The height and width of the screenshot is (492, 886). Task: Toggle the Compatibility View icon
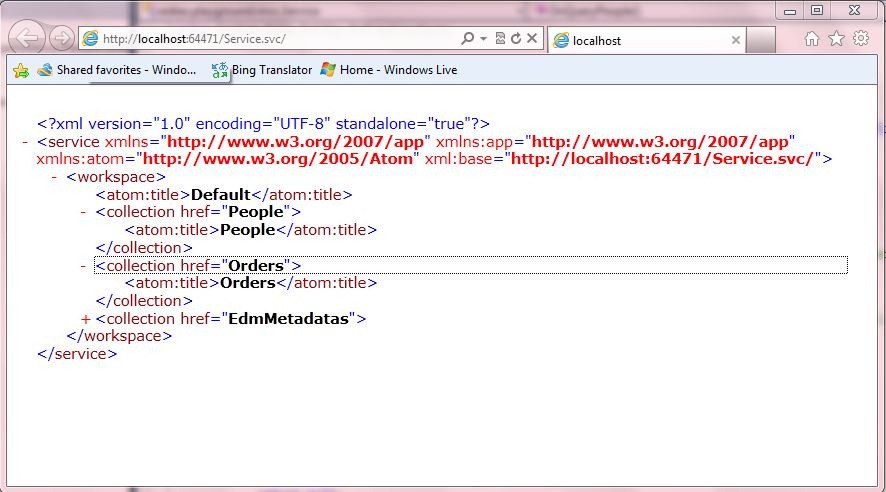tap(500, 39)
